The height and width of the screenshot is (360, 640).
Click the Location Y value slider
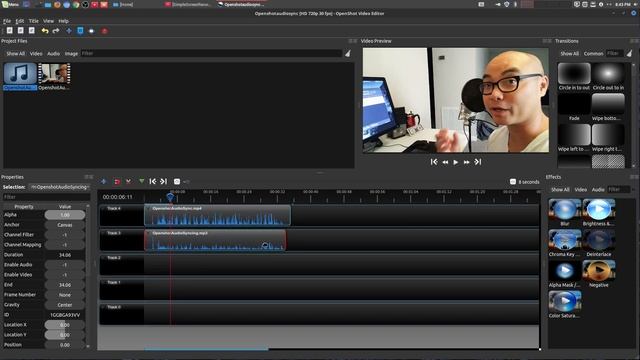[x=65, y=335]
